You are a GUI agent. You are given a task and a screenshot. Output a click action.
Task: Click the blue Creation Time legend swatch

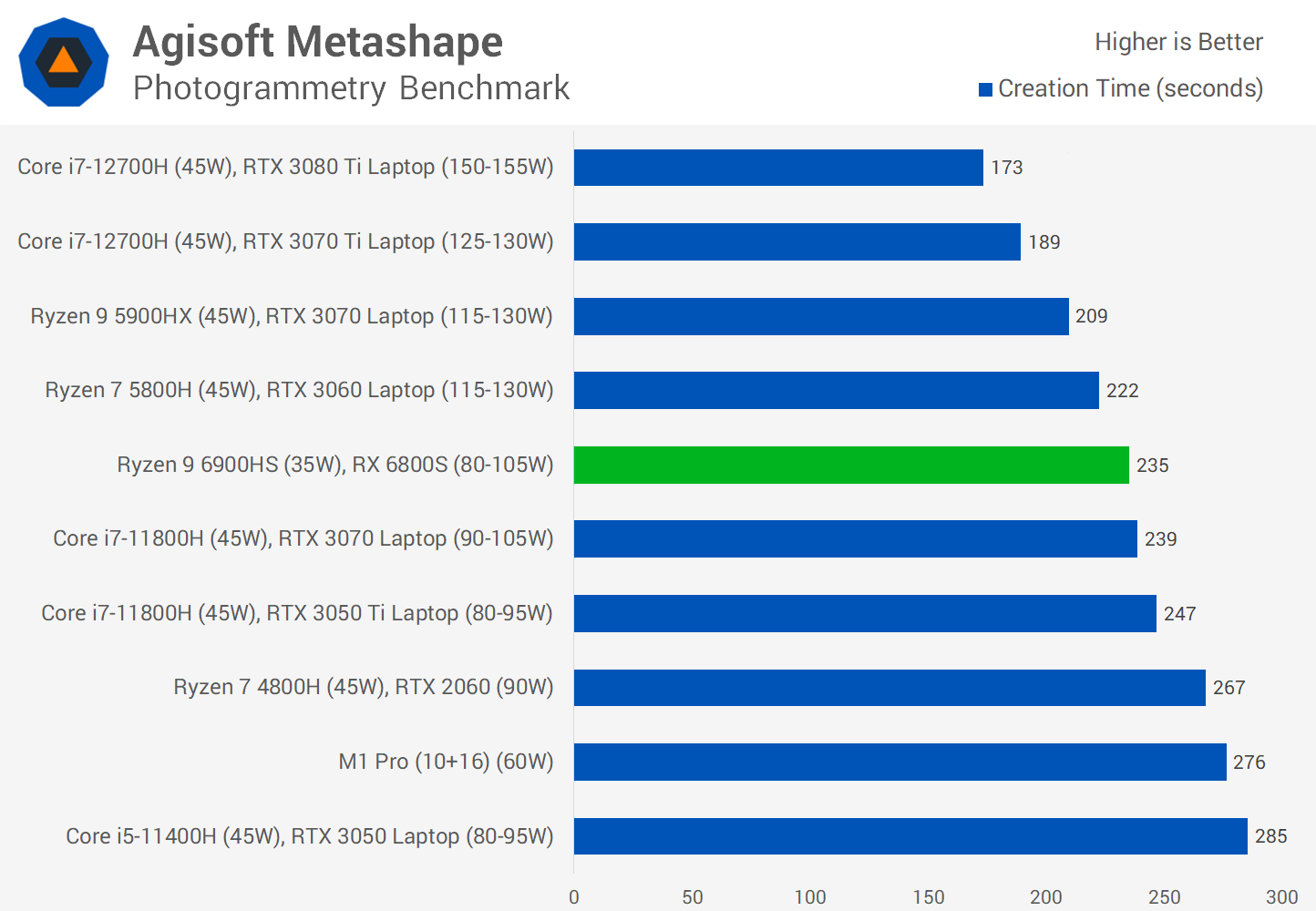pyautogui.click(x=985, y=89)
